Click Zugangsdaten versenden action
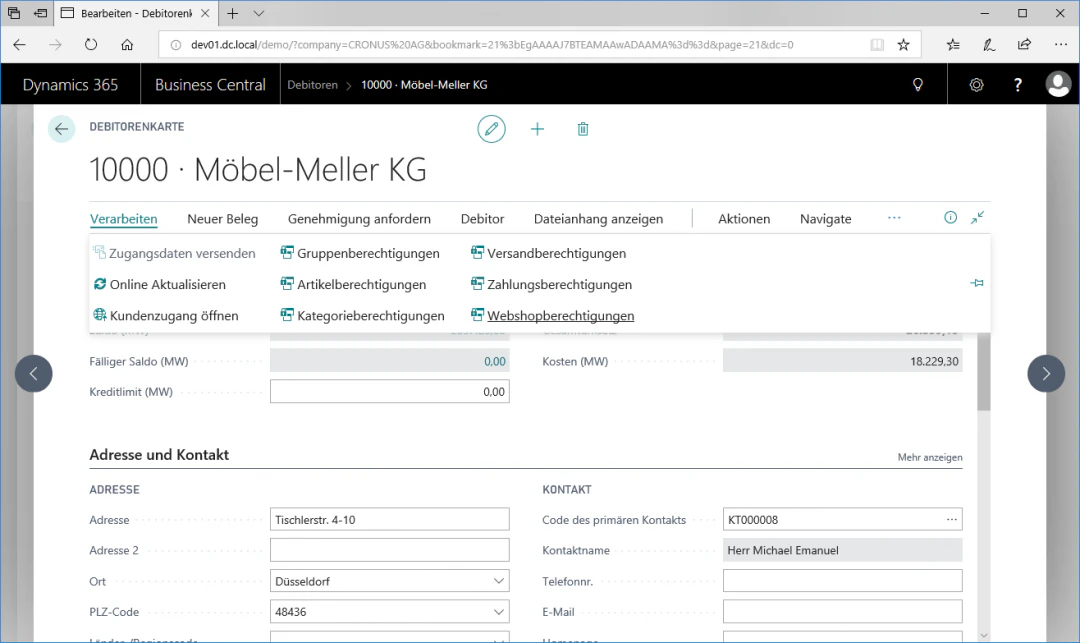 (x=174, y=253)
